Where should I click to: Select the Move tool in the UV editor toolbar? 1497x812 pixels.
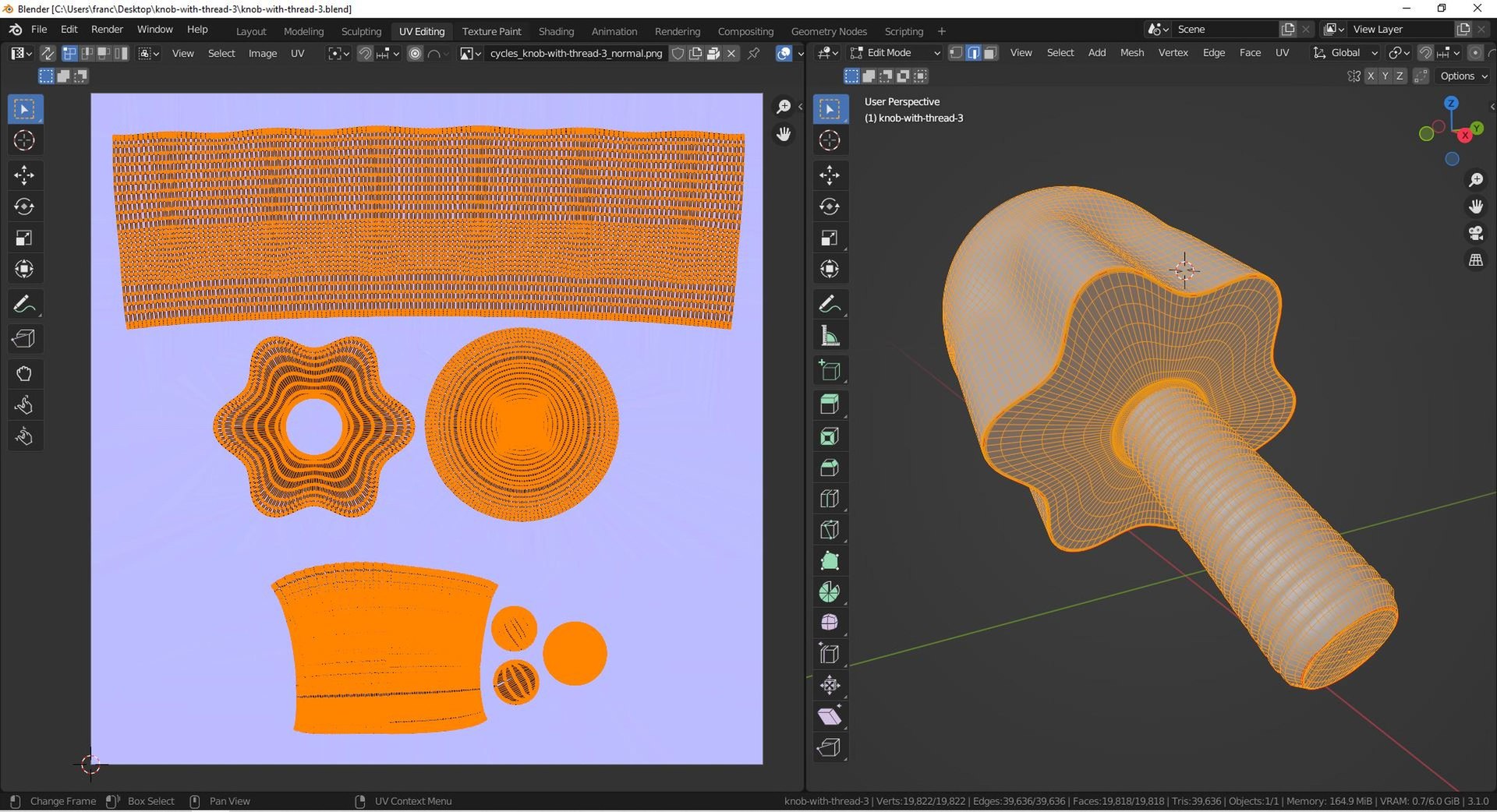point(24,175)
